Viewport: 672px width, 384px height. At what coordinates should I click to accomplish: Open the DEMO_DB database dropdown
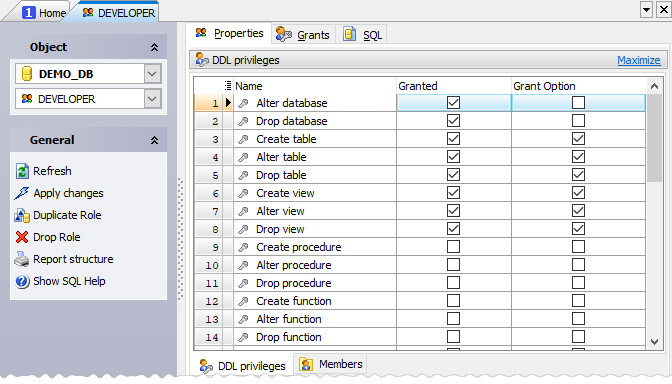152,74
